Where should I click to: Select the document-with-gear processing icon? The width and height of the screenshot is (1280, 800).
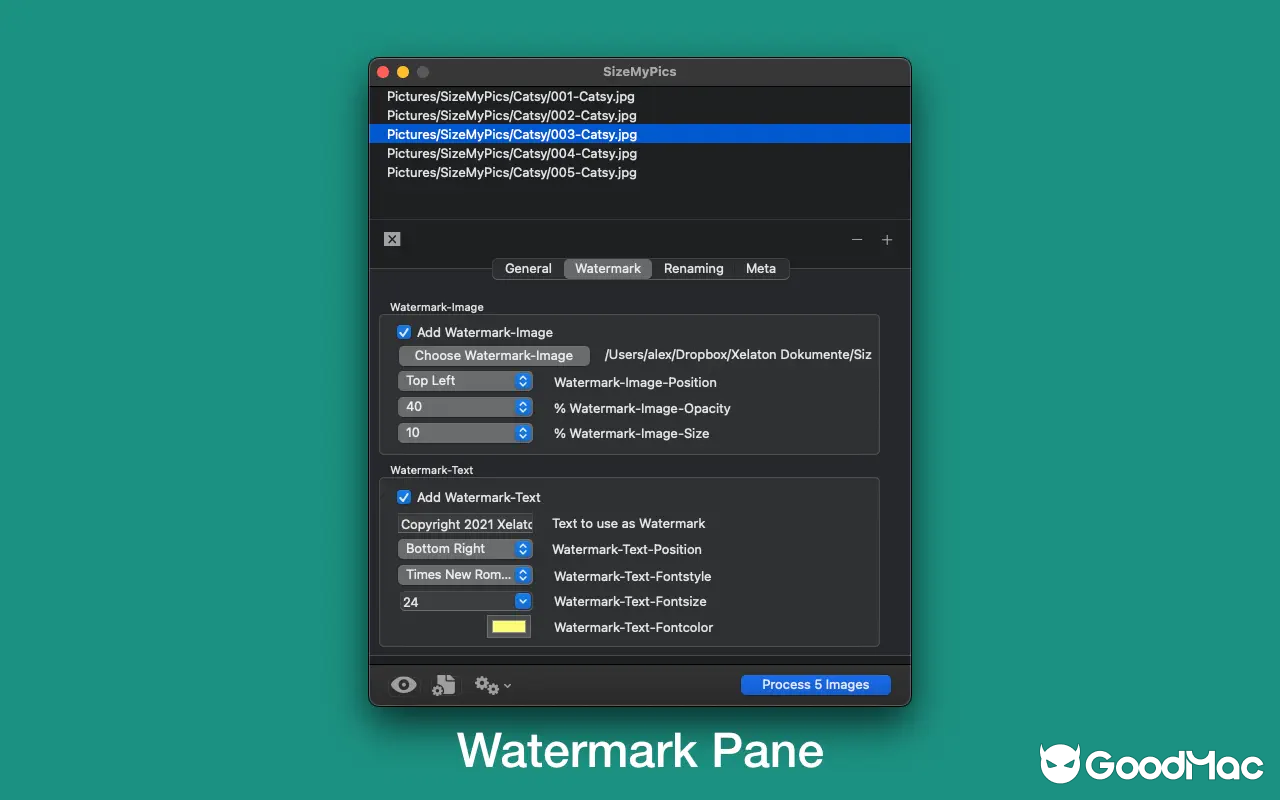tap(443, 684)
